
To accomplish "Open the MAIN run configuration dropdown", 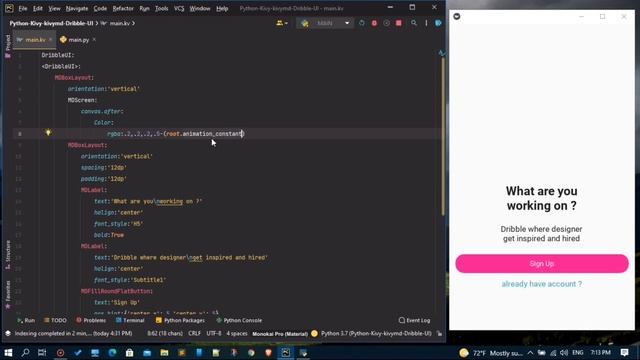I will (x=325, y=23).
